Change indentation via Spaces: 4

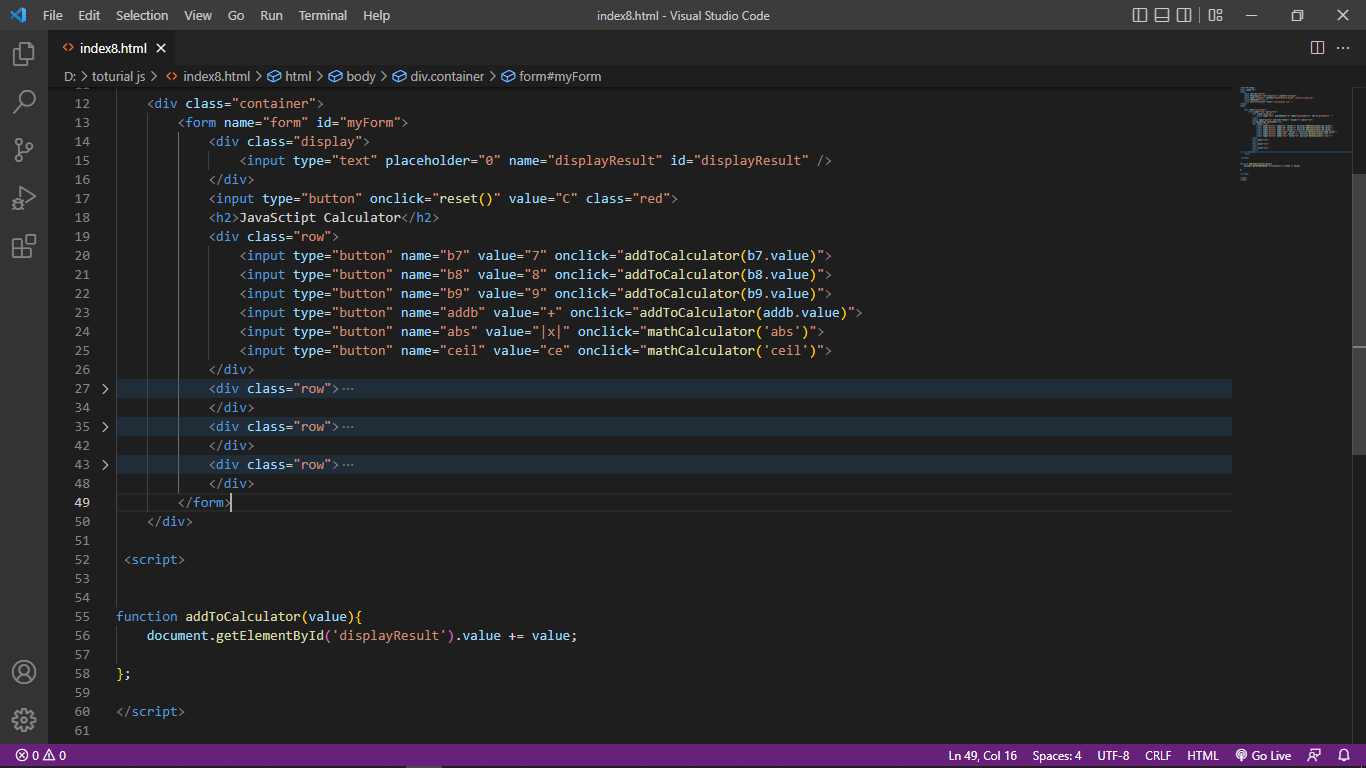[x=1057, y=756]
